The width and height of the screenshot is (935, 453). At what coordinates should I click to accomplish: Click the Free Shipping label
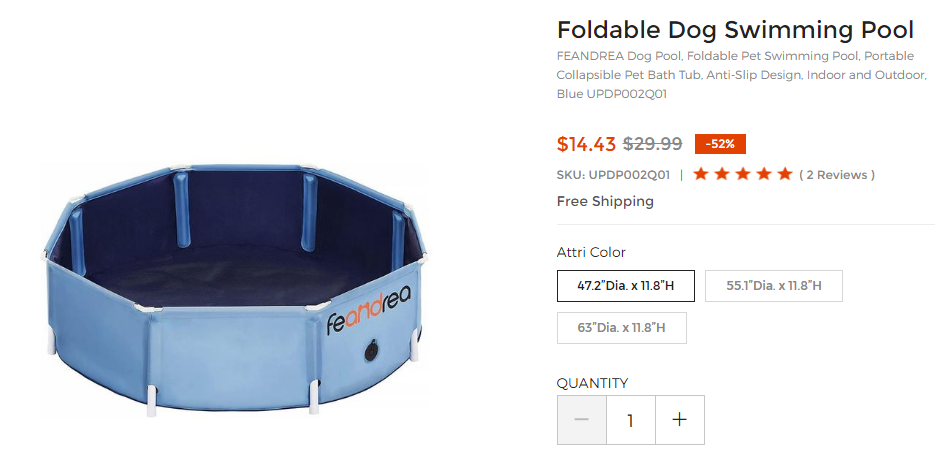605,201
